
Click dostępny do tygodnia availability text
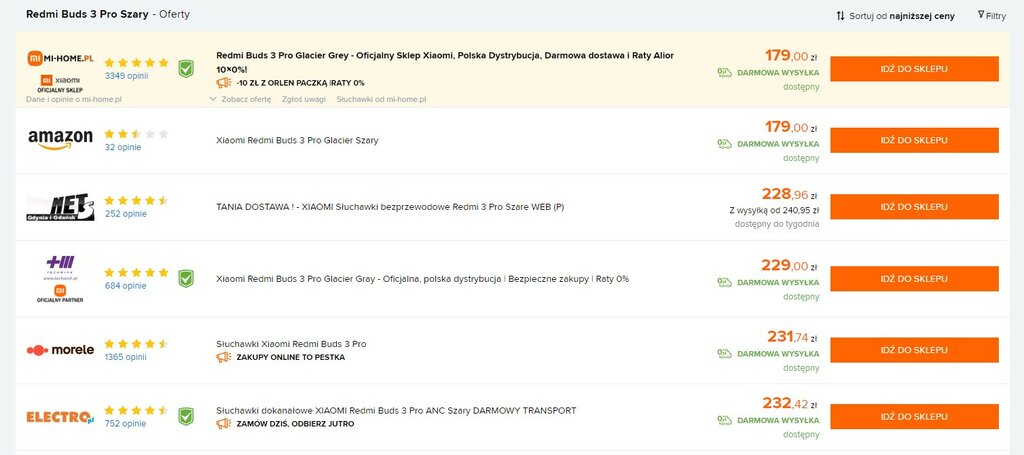click(x=776, y=224)
